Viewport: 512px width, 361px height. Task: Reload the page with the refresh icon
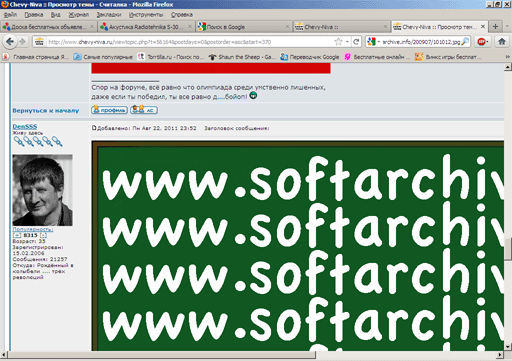click(x=356, y=42)
